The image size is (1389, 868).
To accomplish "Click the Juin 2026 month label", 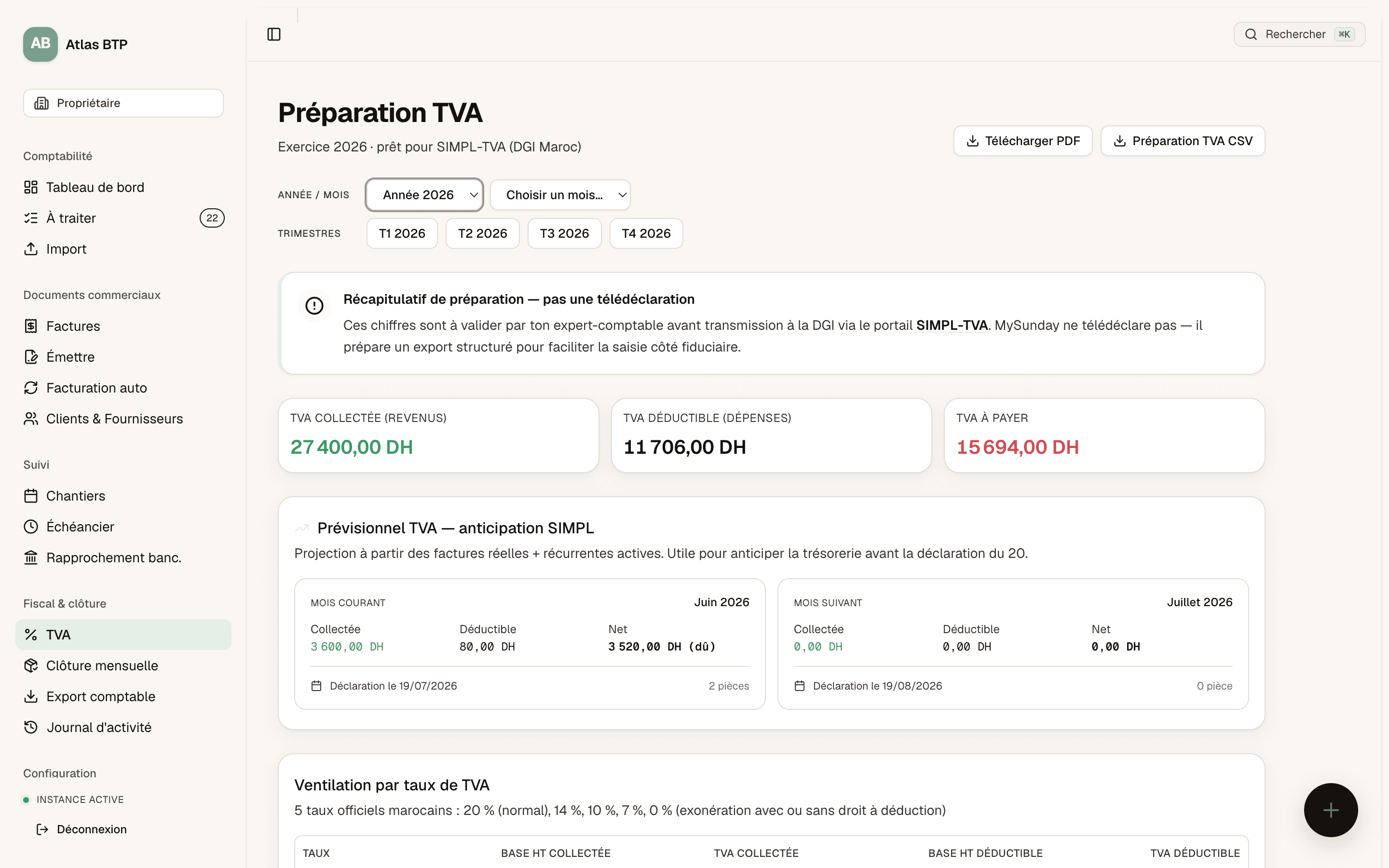I will [722, 602].
